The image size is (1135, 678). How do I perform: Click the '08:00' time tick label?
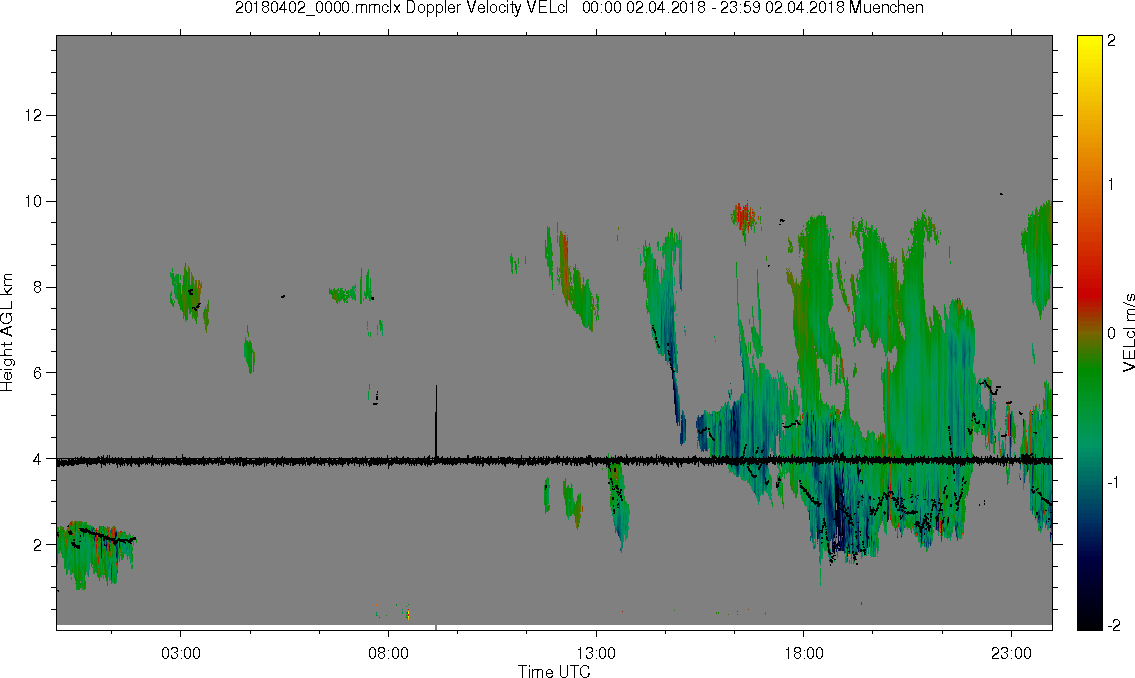pos(388,653)
